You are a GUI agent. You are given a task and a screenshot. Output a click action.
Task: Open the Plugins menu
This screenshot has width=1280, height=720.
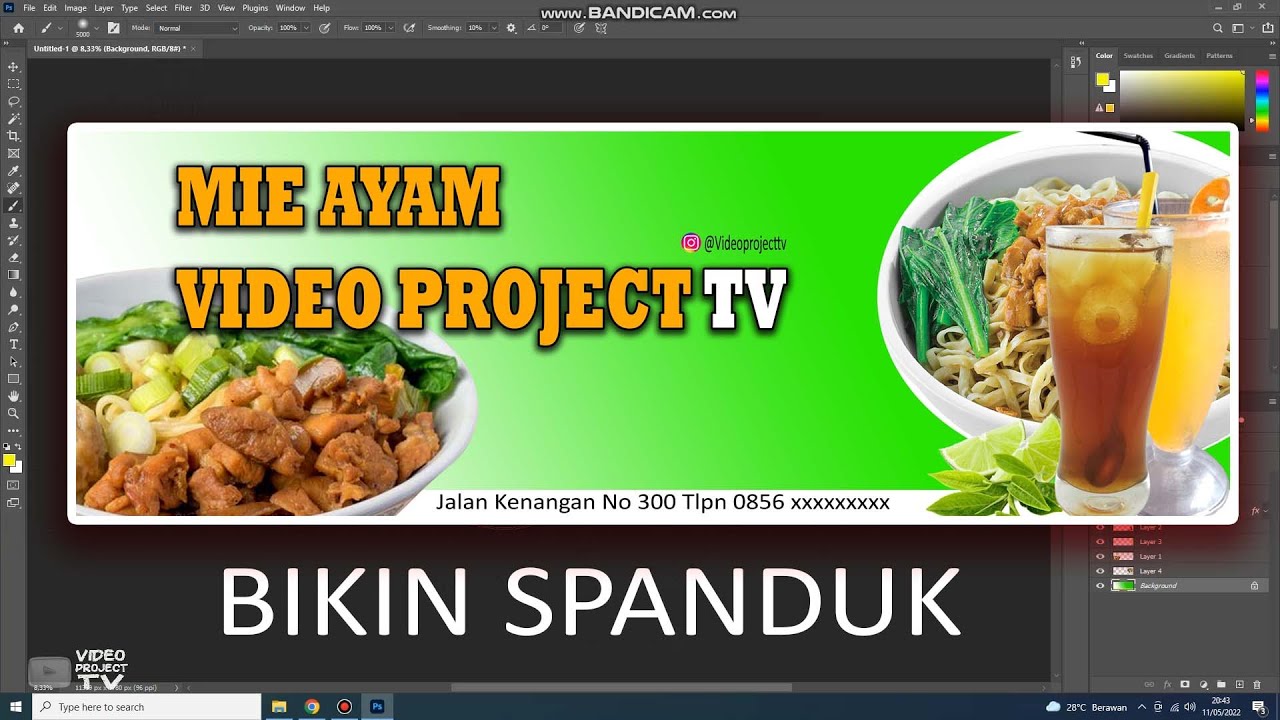[255, 8]
